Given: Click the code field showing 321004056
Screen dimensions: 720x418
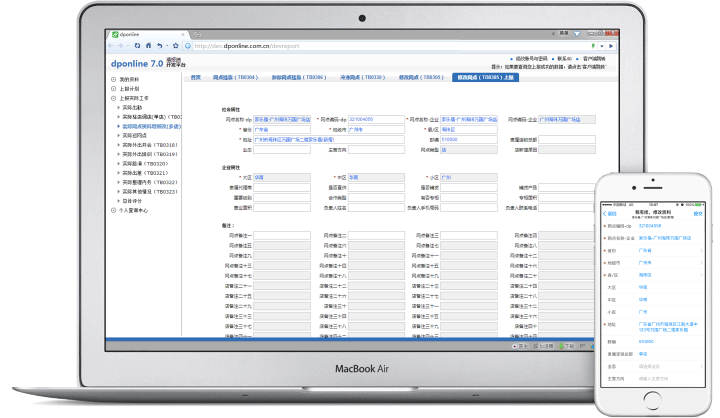Looking at the screenshot, I should pos(376,119).
